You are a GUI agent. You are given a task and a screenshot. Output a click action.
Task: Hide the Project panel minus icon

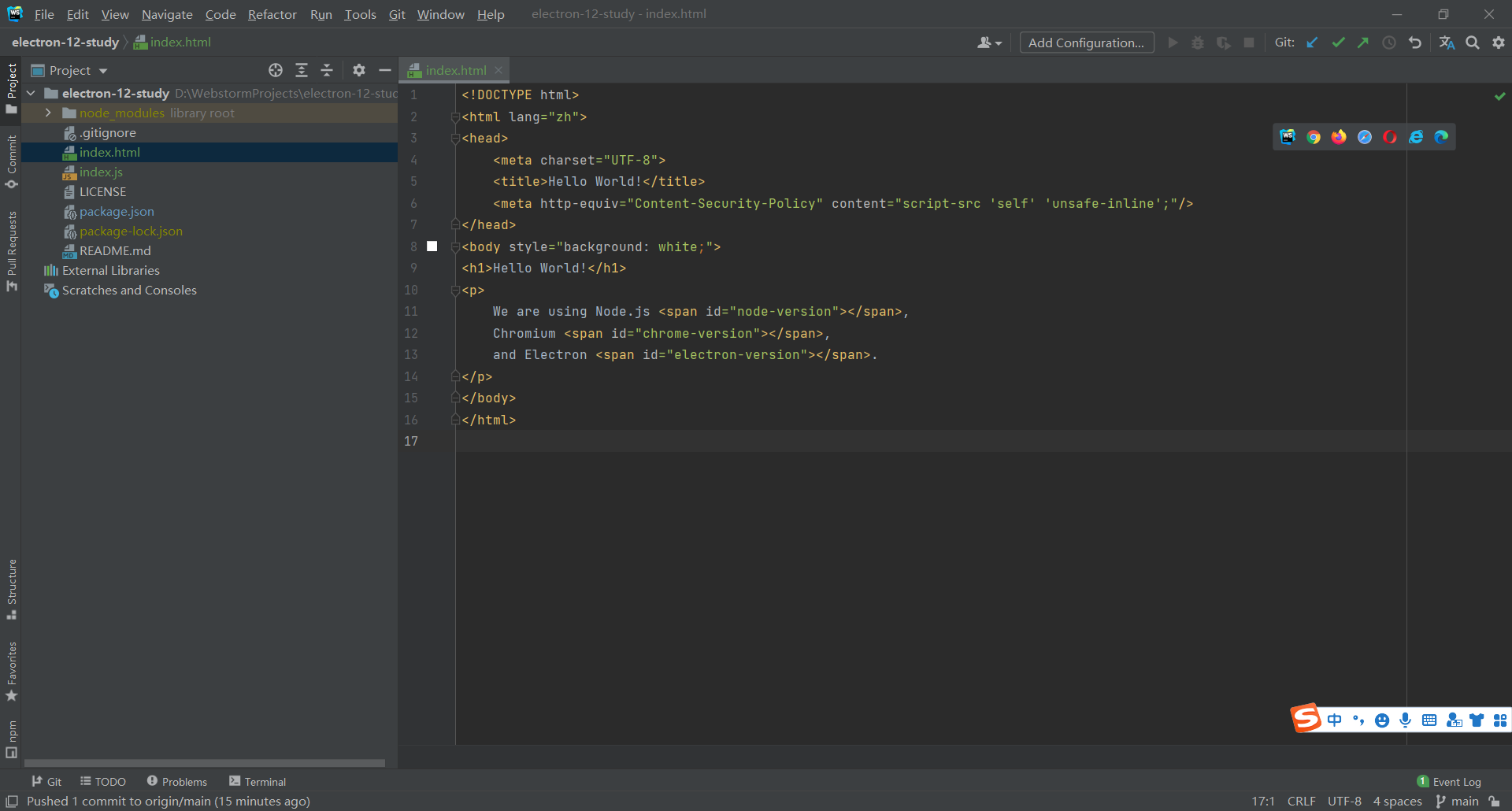click(x=384, y=70)
